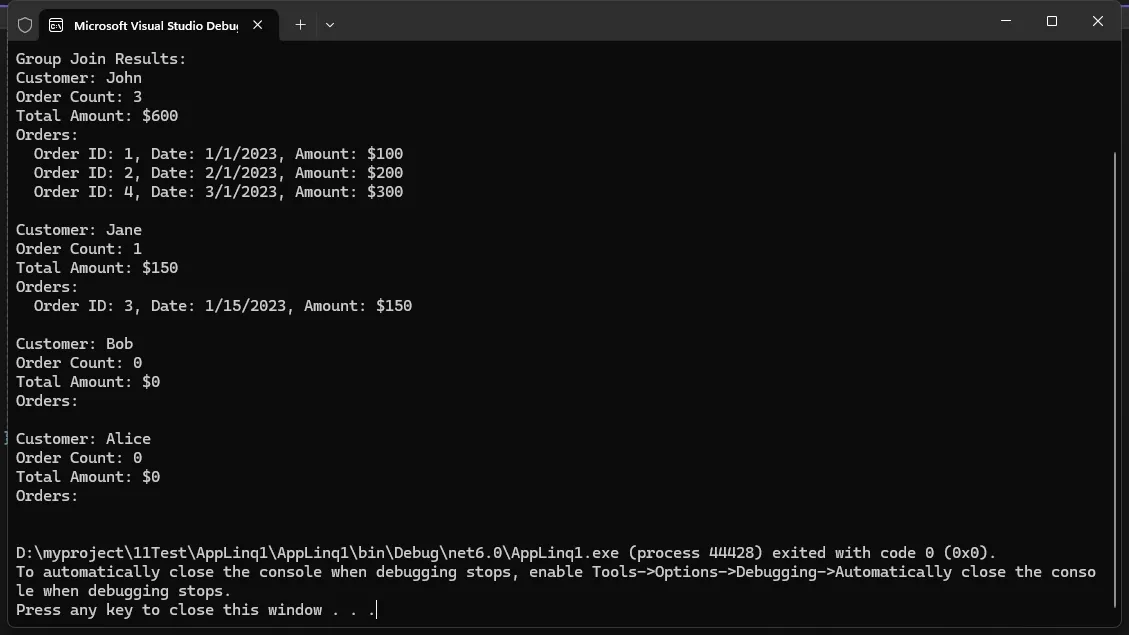Click the console icon on the tab

[56, 25]
